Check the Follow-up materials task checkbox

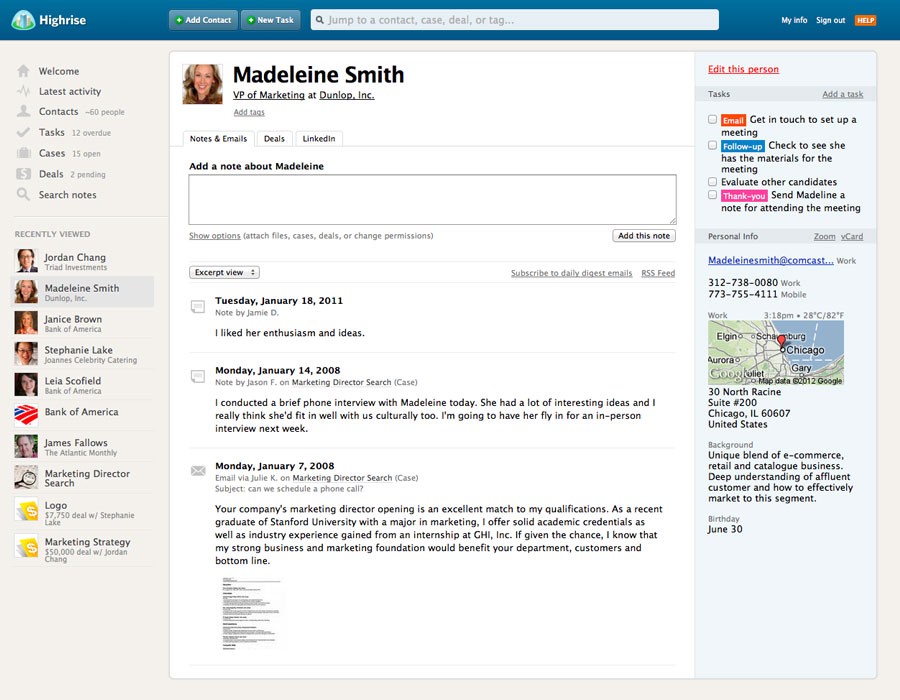pos(712,145)
